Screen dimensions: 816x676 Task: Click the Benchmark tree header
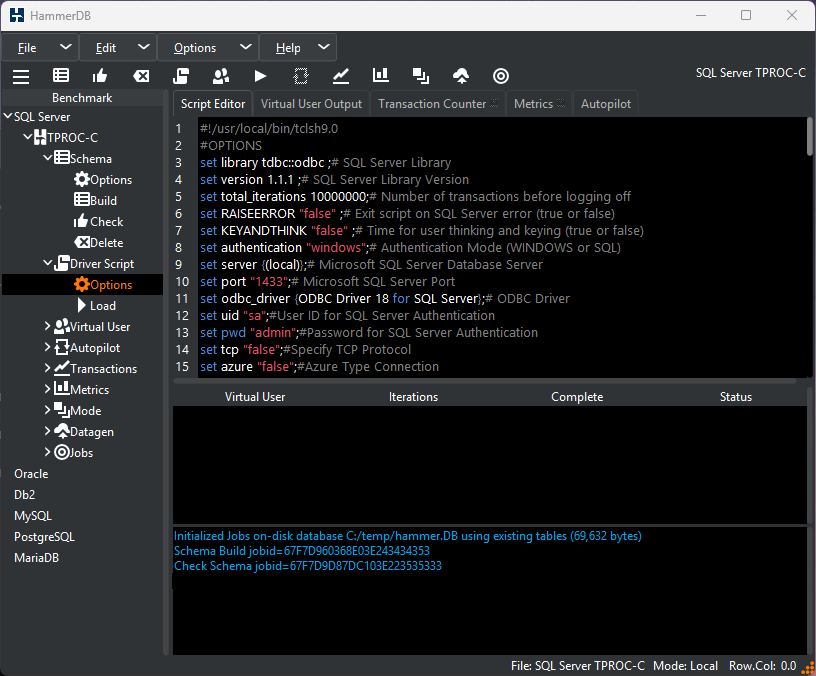82,97
